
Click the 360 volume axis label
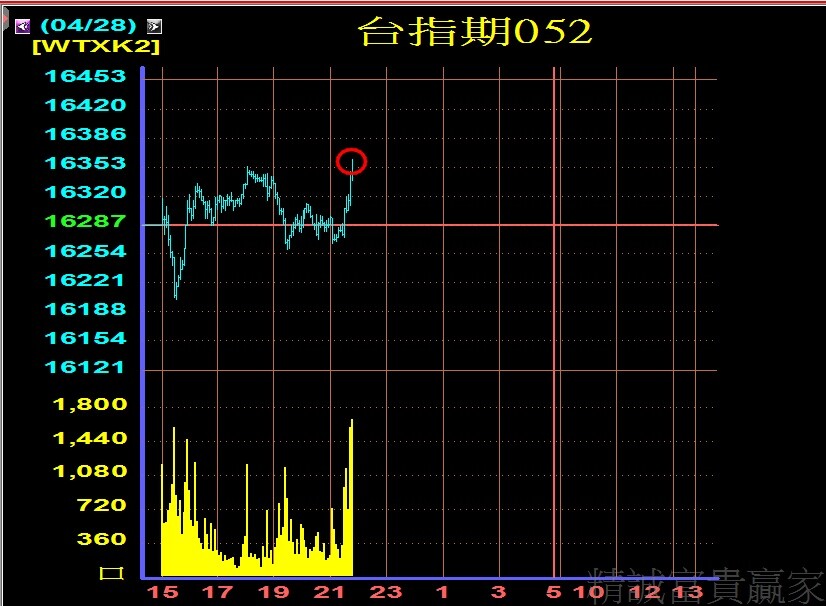coord(102,539)
